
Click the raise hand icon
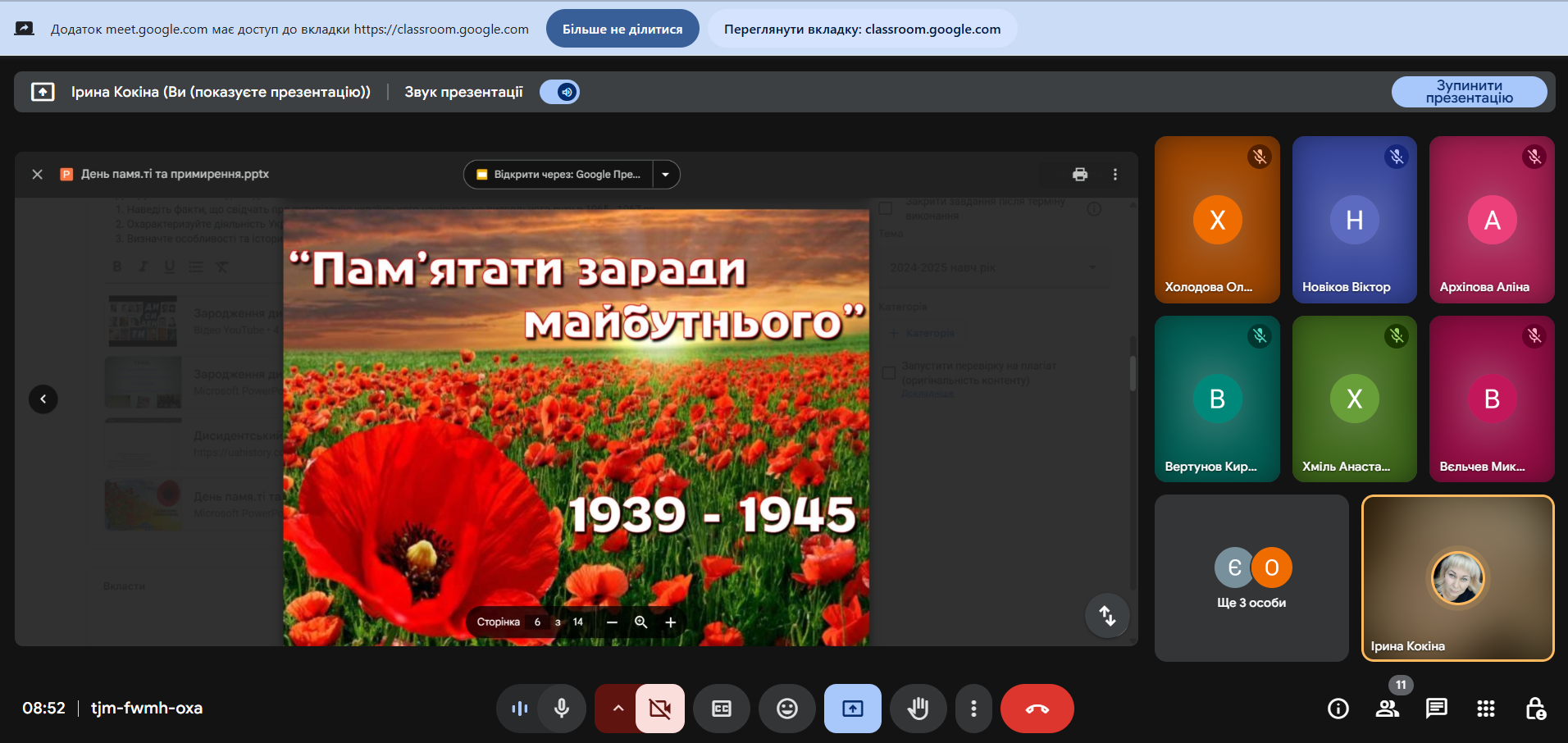pos(918,709)
